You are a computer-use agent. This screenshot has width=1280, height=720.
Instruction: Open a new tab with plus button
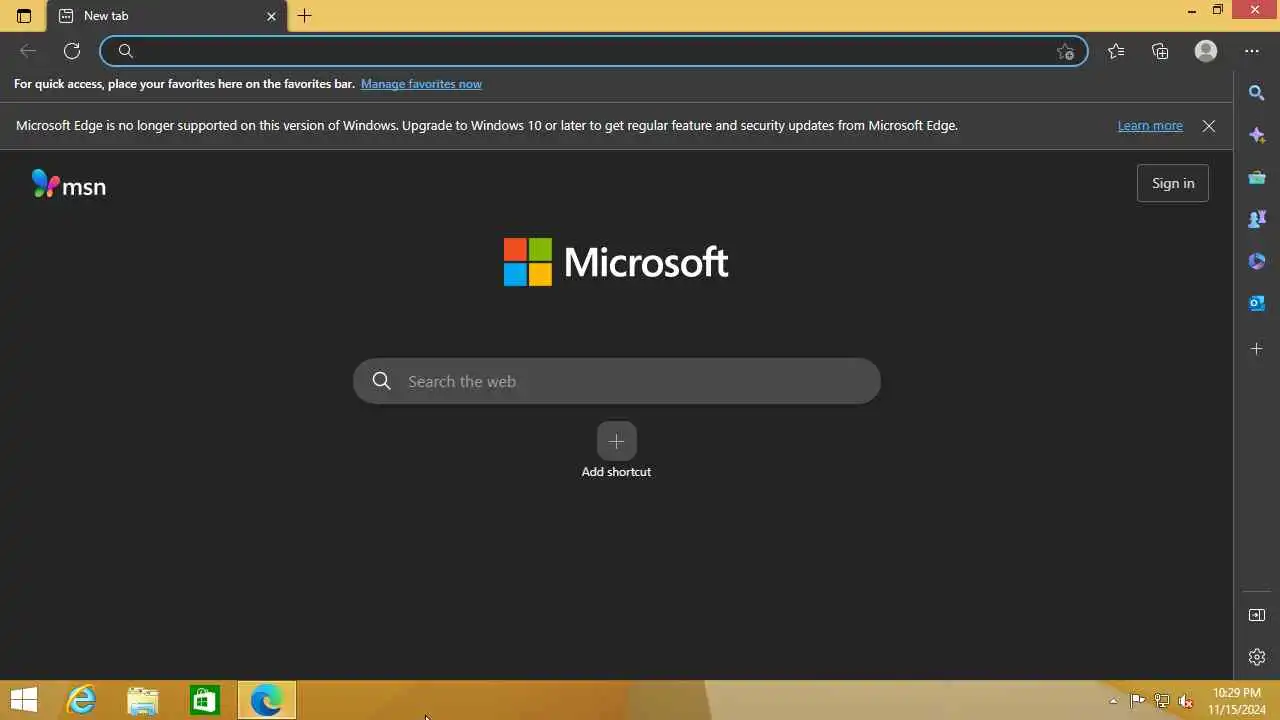(305, 16)
